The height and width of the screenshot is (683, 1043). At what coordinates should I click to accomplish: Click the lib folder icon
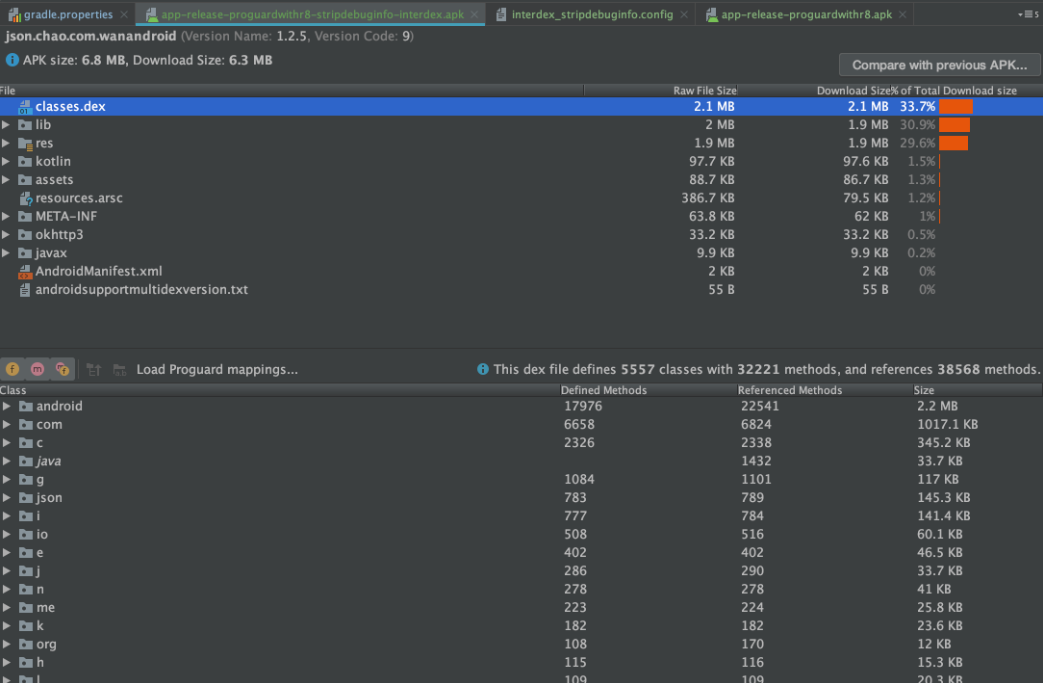pos(25,124)
